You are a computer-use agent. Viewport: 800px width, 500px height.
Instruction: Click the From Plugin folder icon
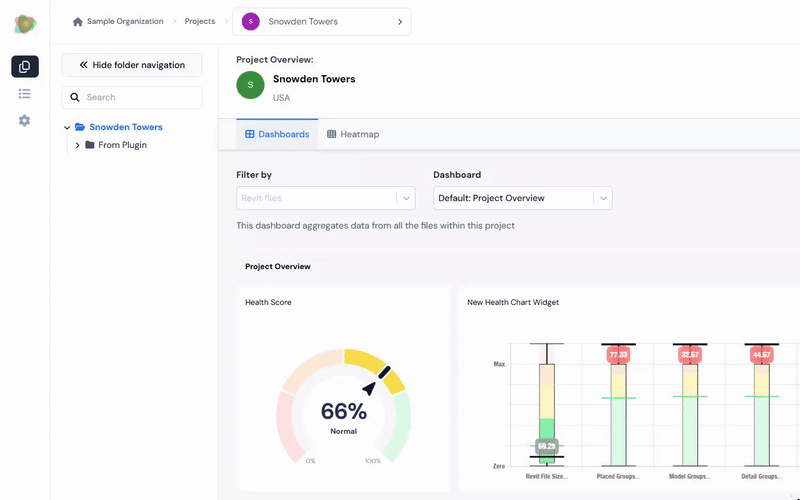[90, 145]
